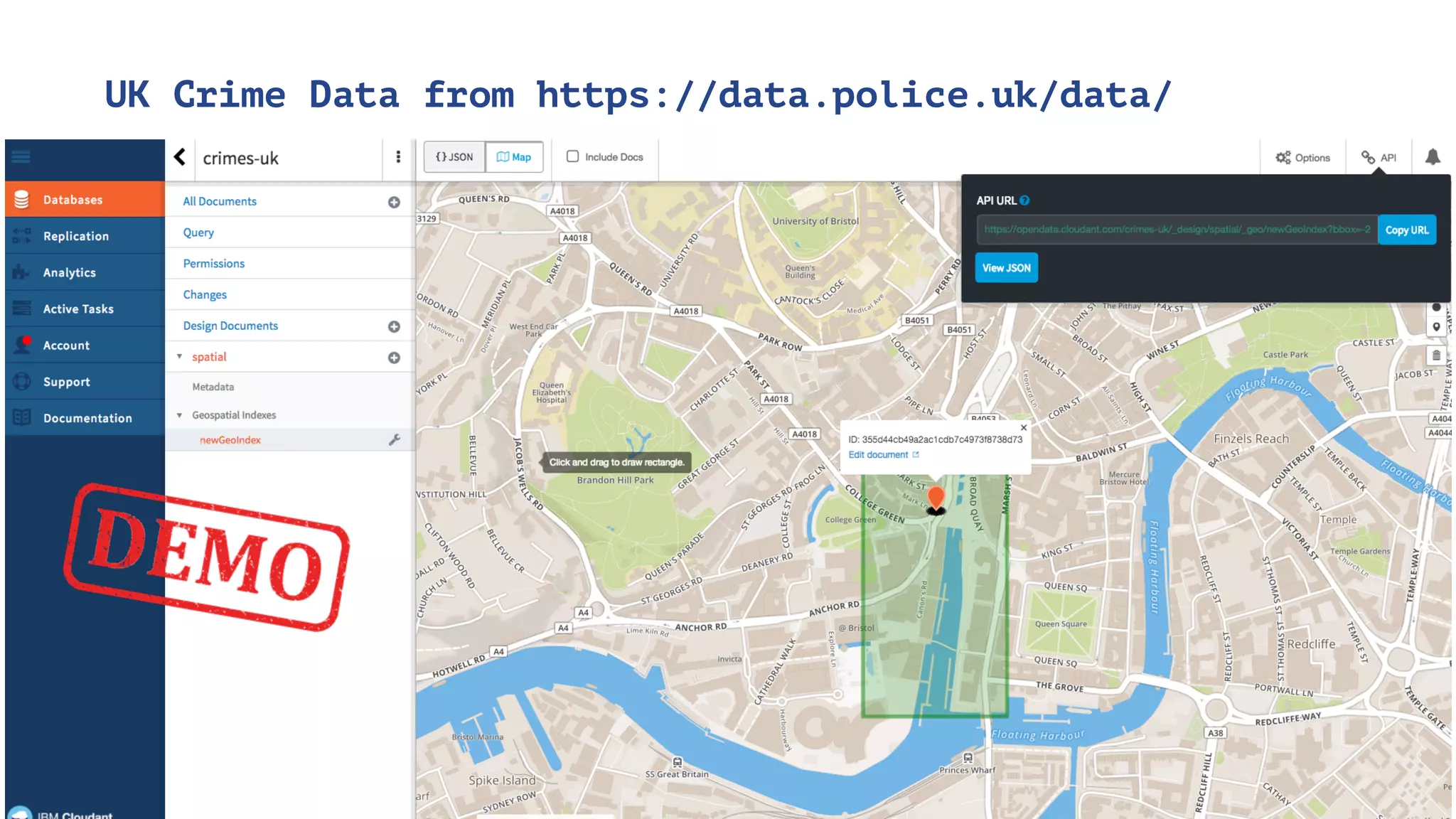1456x819 pixels.
Task: Click the Documentation book icon
Action: pyautogui.click(x=22, y=417)
